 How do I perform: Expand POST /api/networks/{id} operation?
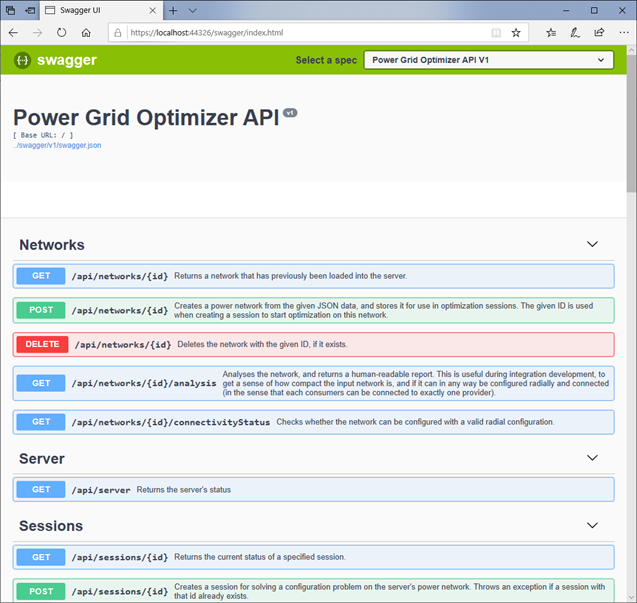[x=313, y=310]
